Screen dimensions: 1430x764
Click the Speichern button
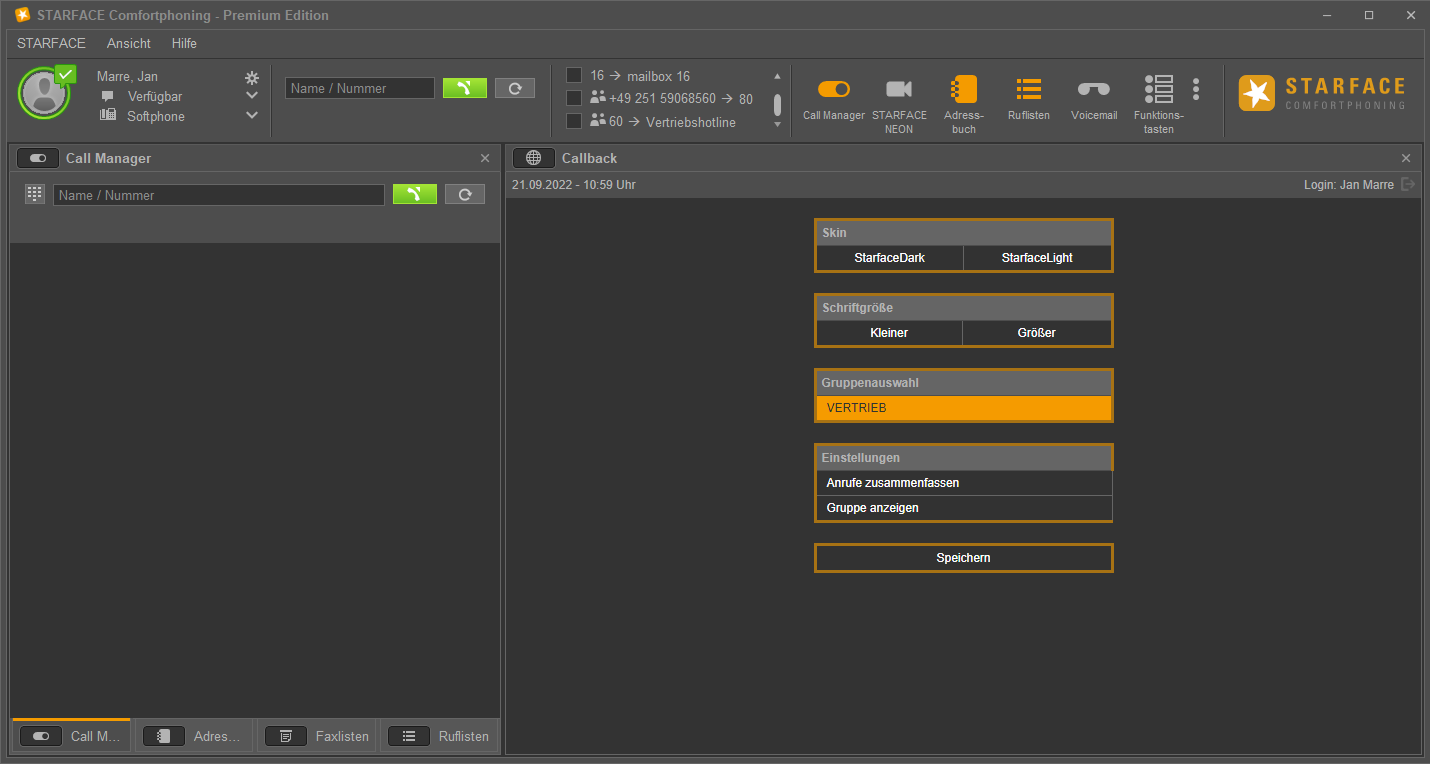pyautogui.click(x=963, y=558)
